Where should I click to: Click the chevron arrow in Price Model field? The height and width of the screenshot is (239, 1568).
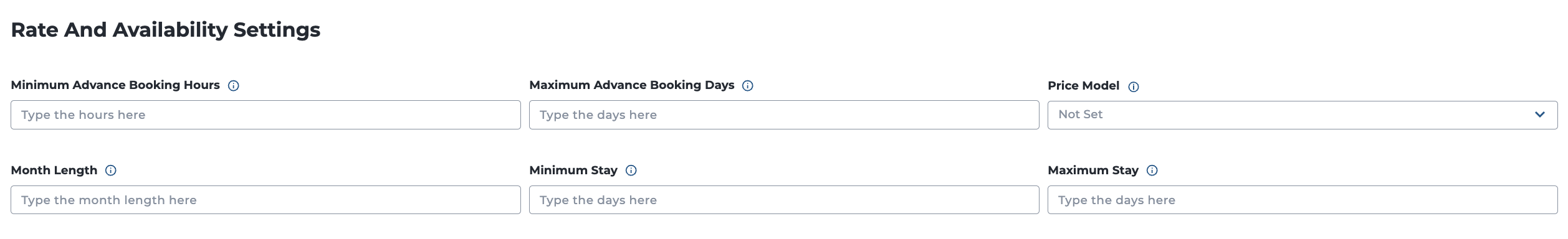[x=1539, y=115]
